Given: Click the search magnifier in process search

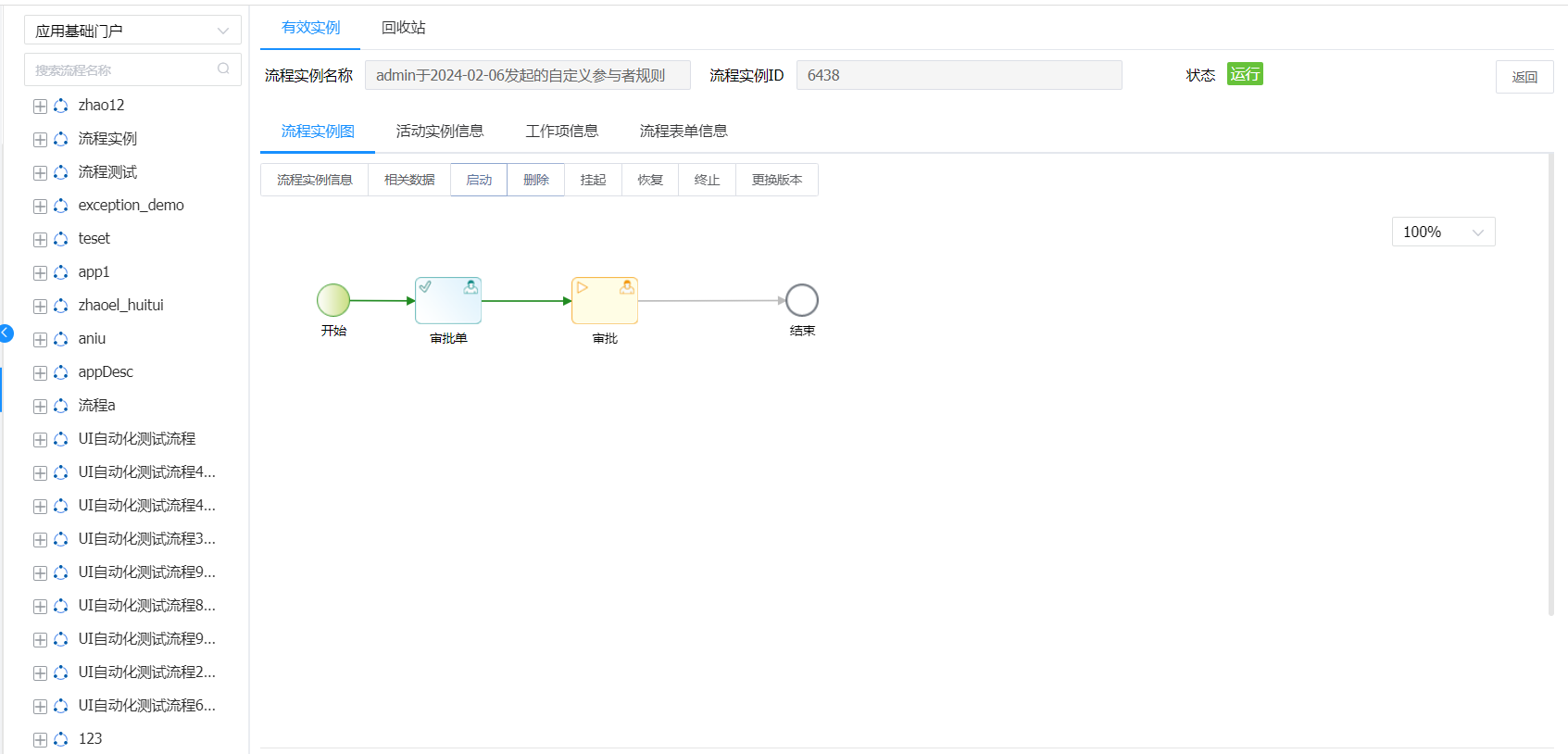Looking at the screenshot, I should (x=223, y=69).
